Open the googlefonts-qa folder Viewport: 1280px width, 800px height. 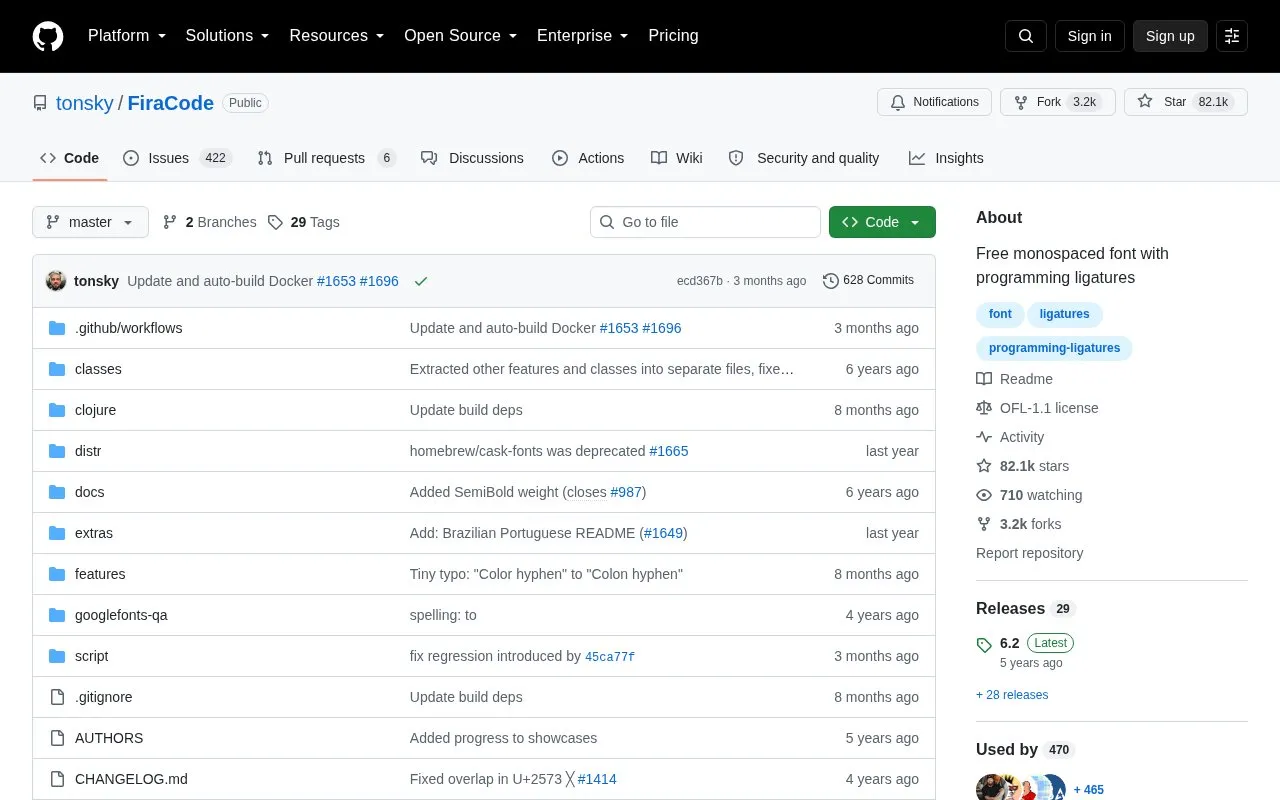pos(121,615)
